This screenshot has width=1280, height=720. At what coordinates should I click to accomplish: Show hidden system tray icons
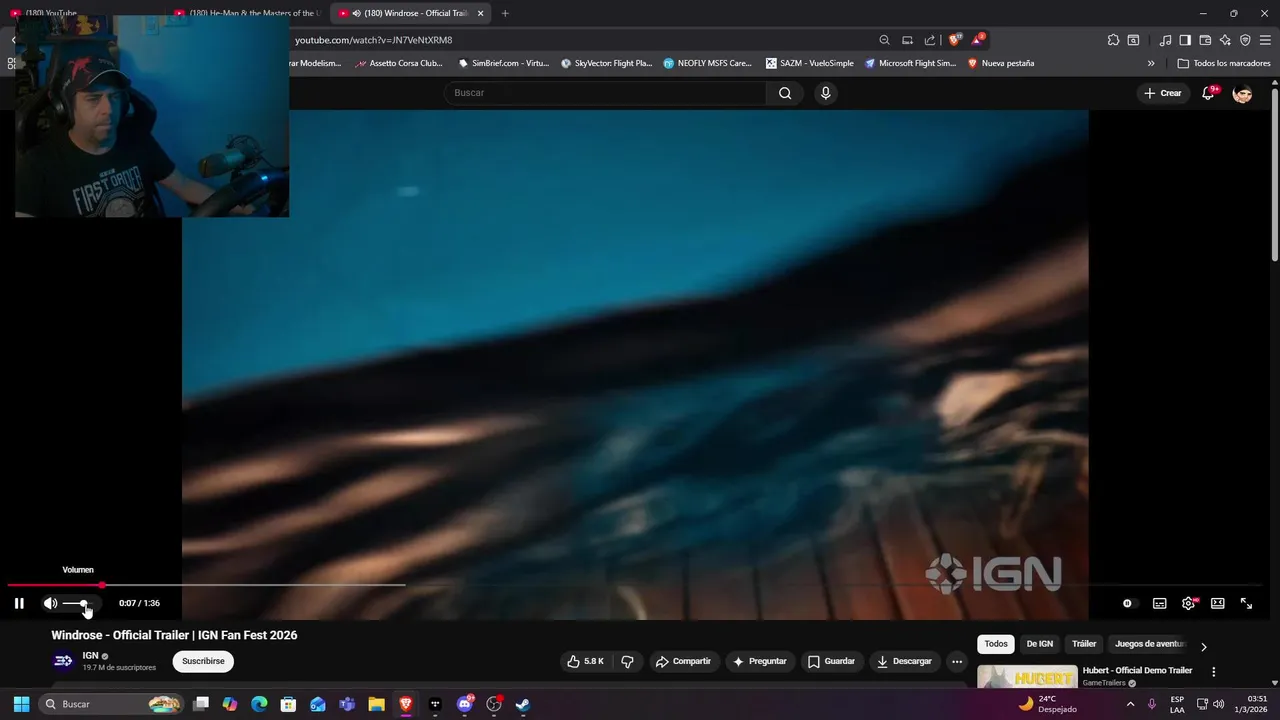tap(1130, 704)
